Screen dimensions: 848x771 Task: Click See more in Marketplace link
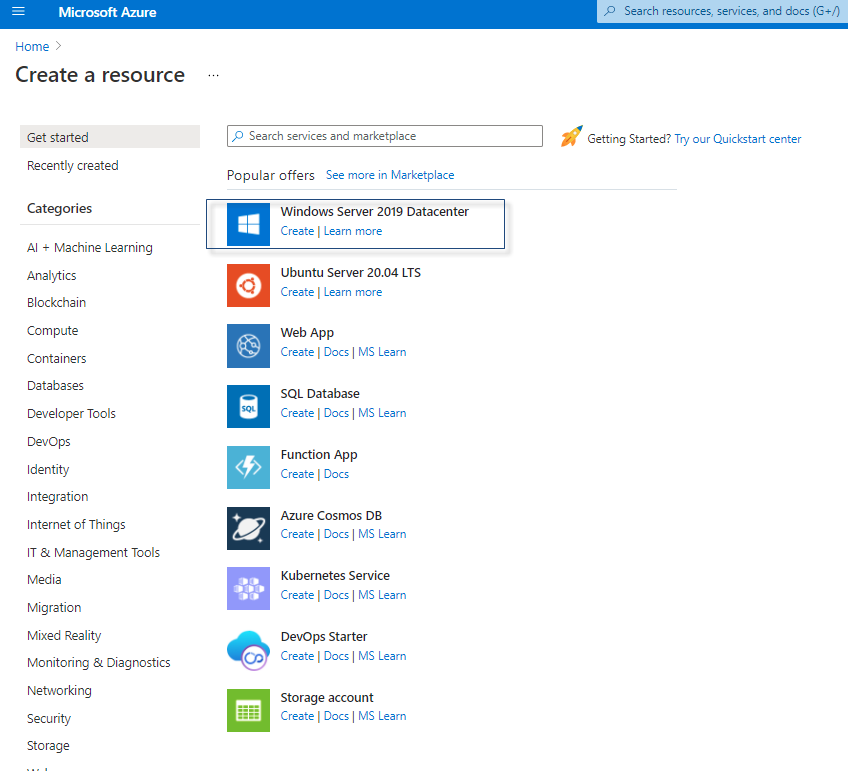pos(390,175)
